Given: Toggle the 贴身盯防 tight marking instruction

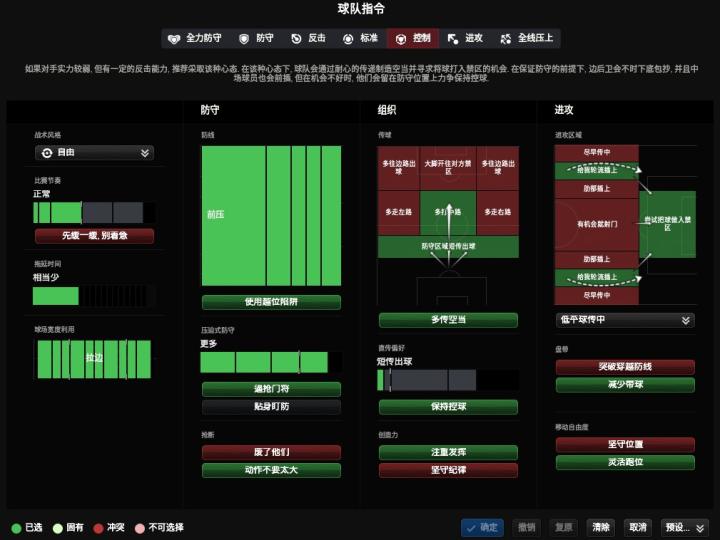Looking at the screenshot, I should tap(271, 407).
